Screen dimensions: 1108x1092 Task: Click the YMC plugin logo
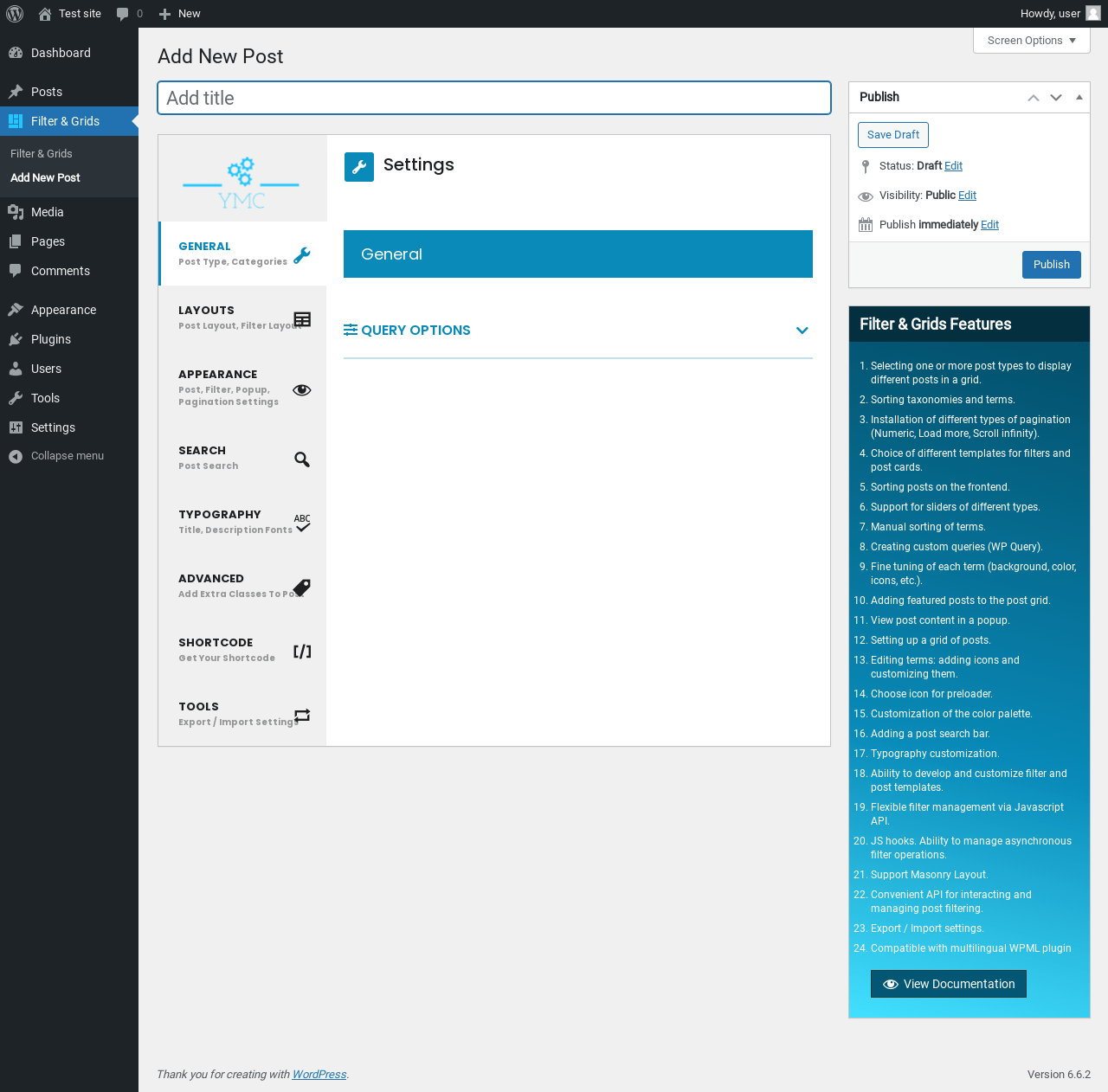coord(242,183)
